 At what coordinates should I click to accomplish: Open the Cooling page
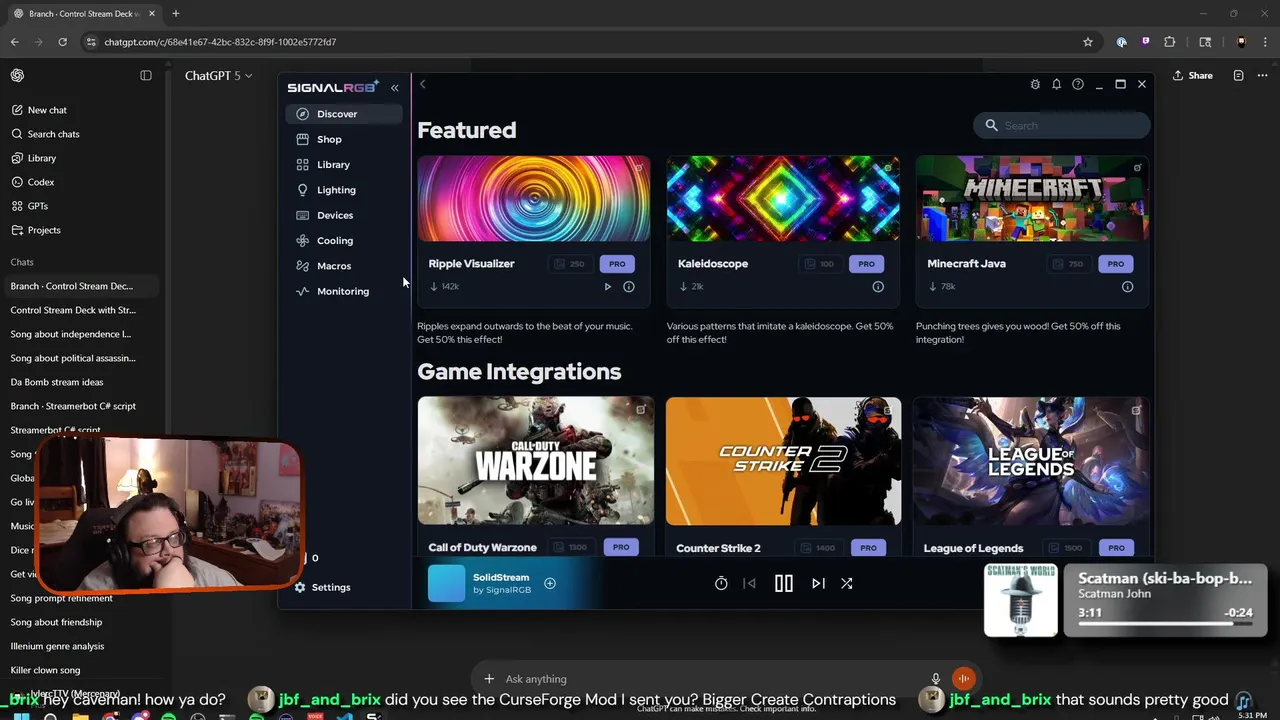344,240
